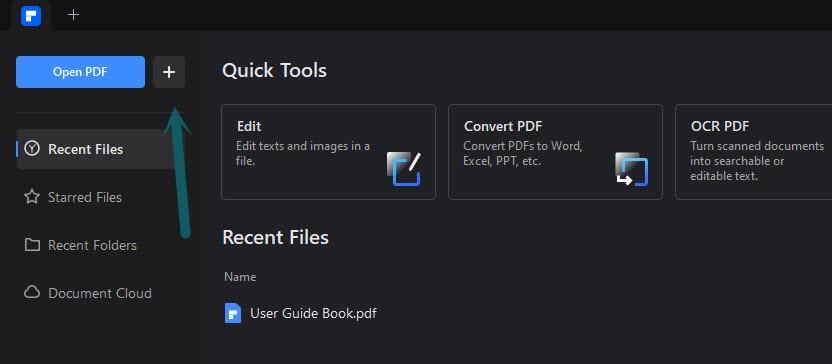Viewport: 832px width, 364px height.
Task: Click the Name column header
Action: [x=240, y=277]
